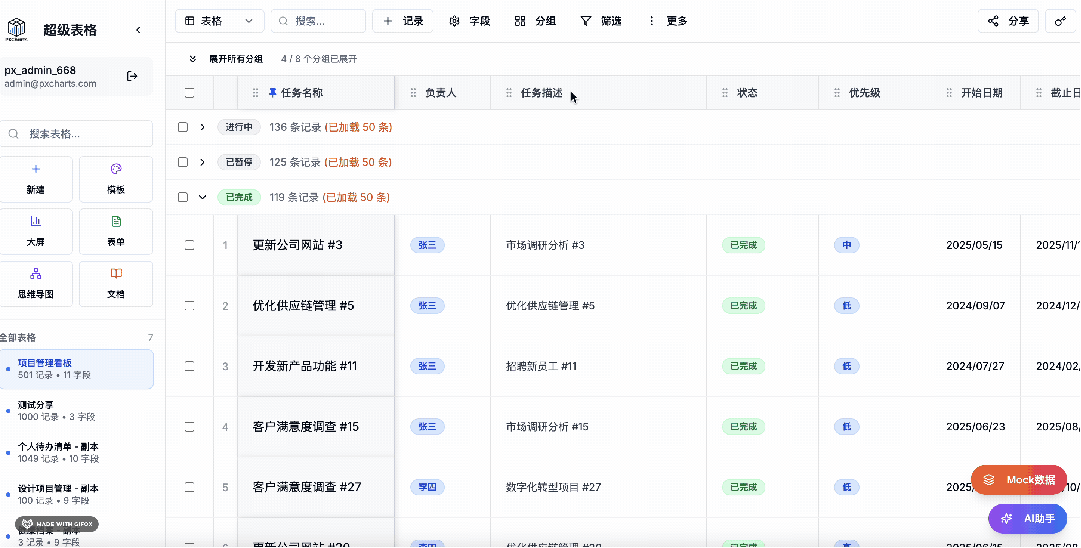Tick the checkbox for the 已完成 group
This screenshot has height=548, width=1081.
pos(183,197)
